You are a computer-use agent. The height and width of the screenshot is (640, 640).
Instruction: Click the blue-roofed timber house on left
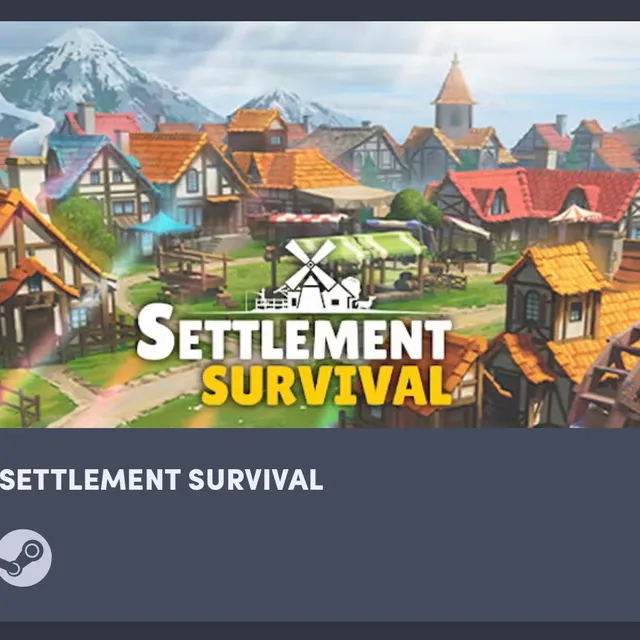[98, 176]
